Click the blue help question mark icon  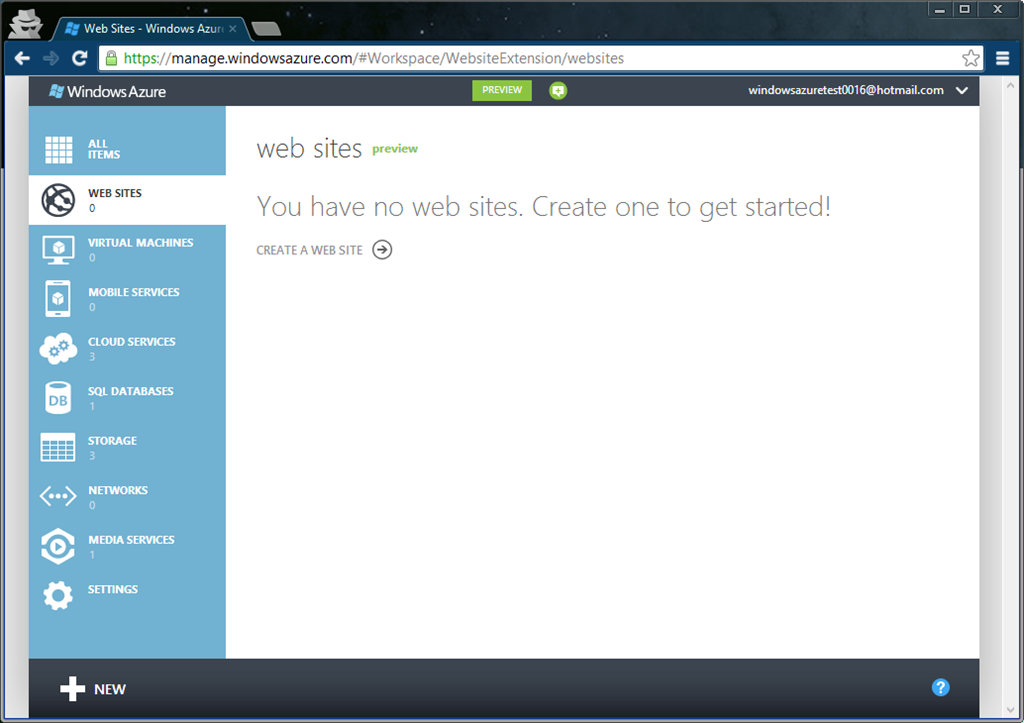pos(940,687)
